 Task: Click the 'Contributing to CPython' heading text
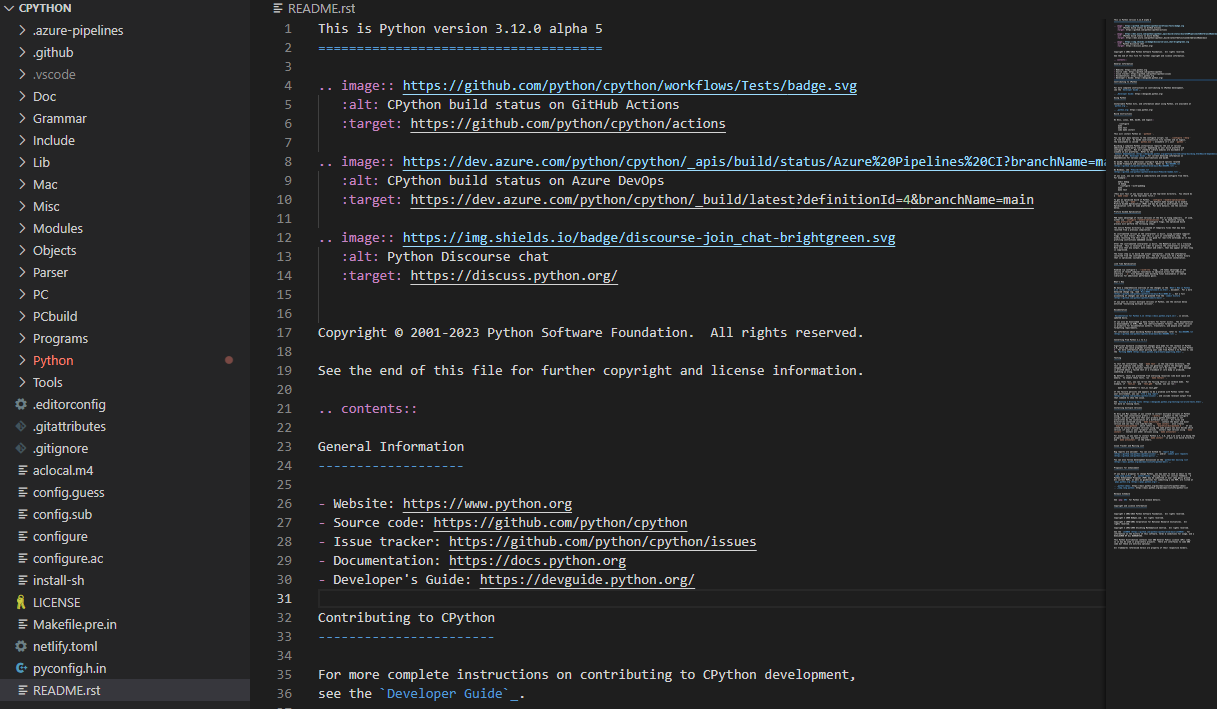406,618
